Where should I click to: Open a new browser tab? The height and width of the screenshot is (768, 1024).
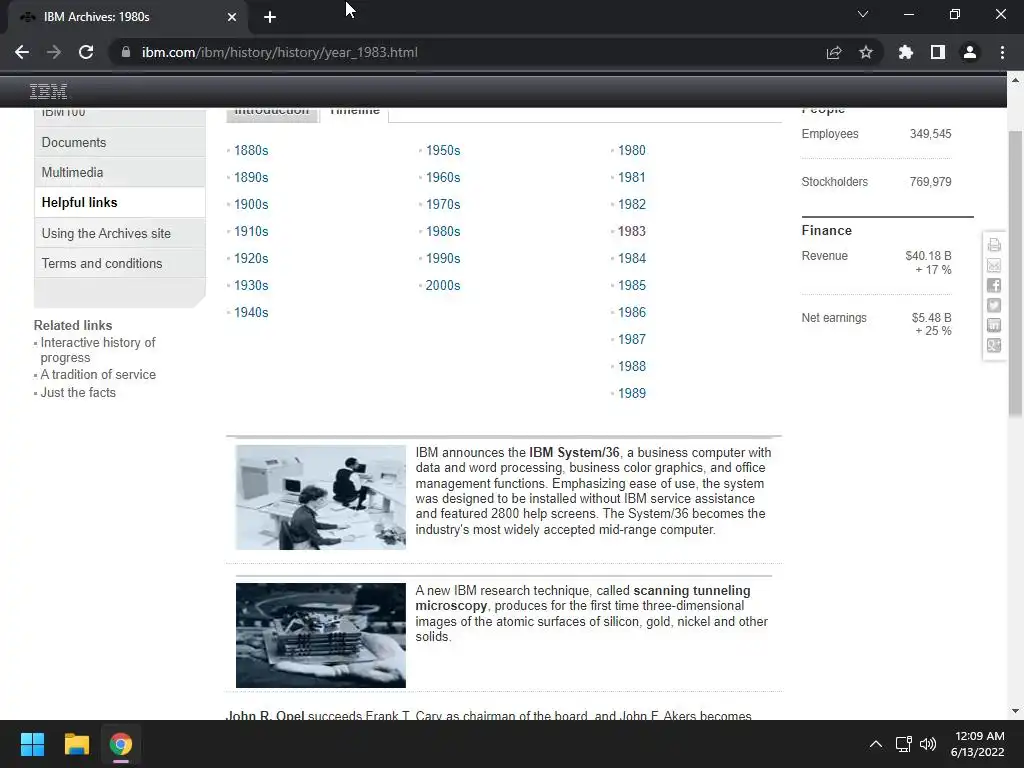pos(270,17)
